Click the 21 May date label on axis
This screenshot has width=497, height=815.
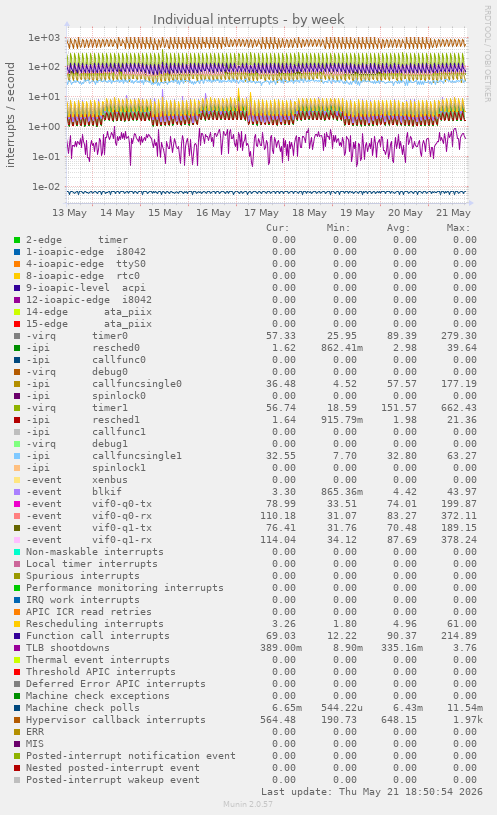point(453,213)
